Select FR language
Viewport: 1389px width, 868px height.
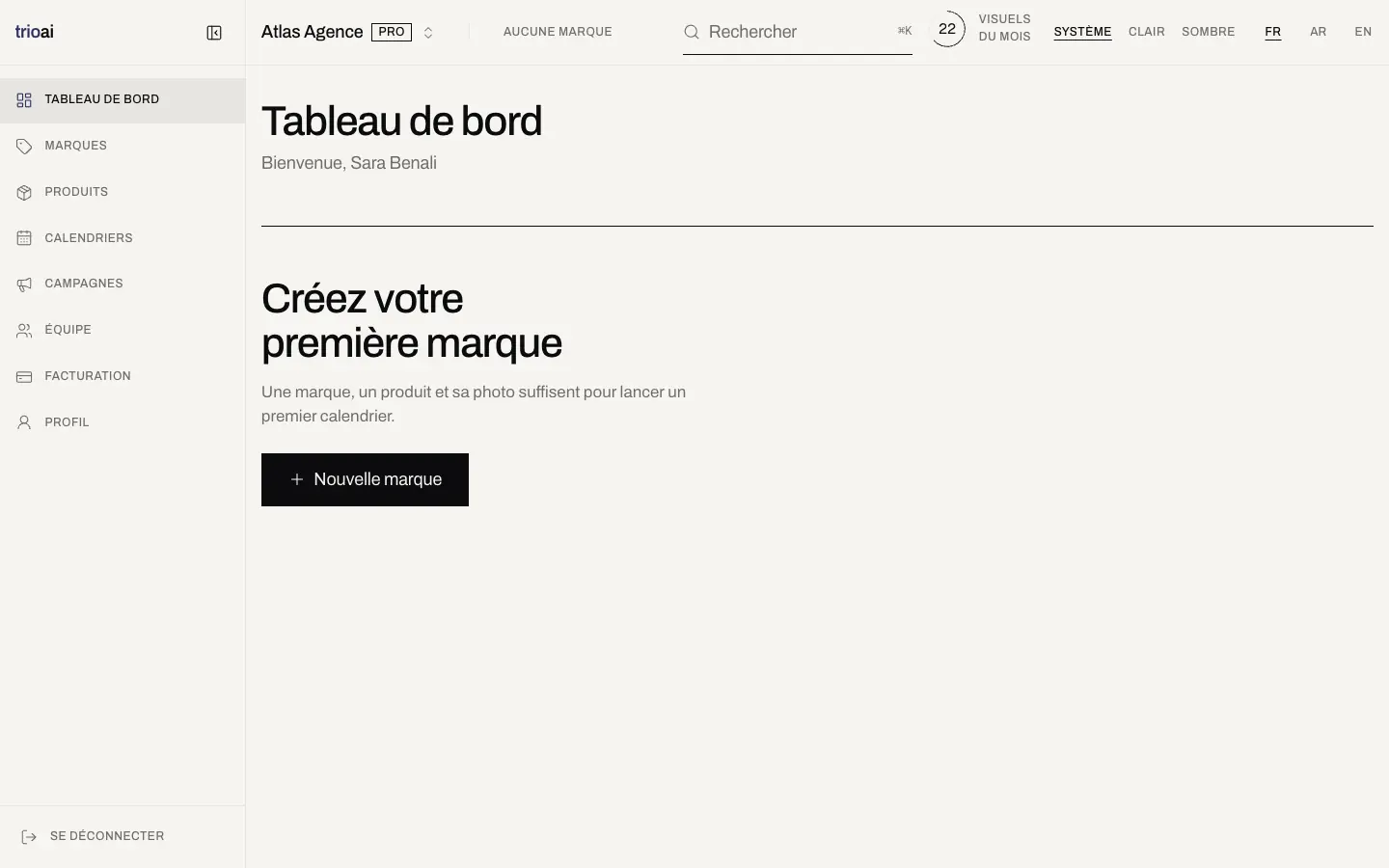tap(1273, 32)
